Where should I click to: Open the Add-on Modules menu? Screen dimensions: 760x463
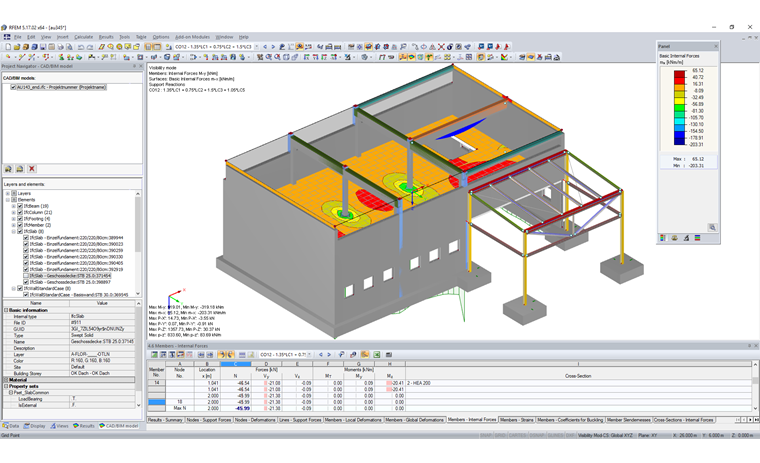(192, 37)
